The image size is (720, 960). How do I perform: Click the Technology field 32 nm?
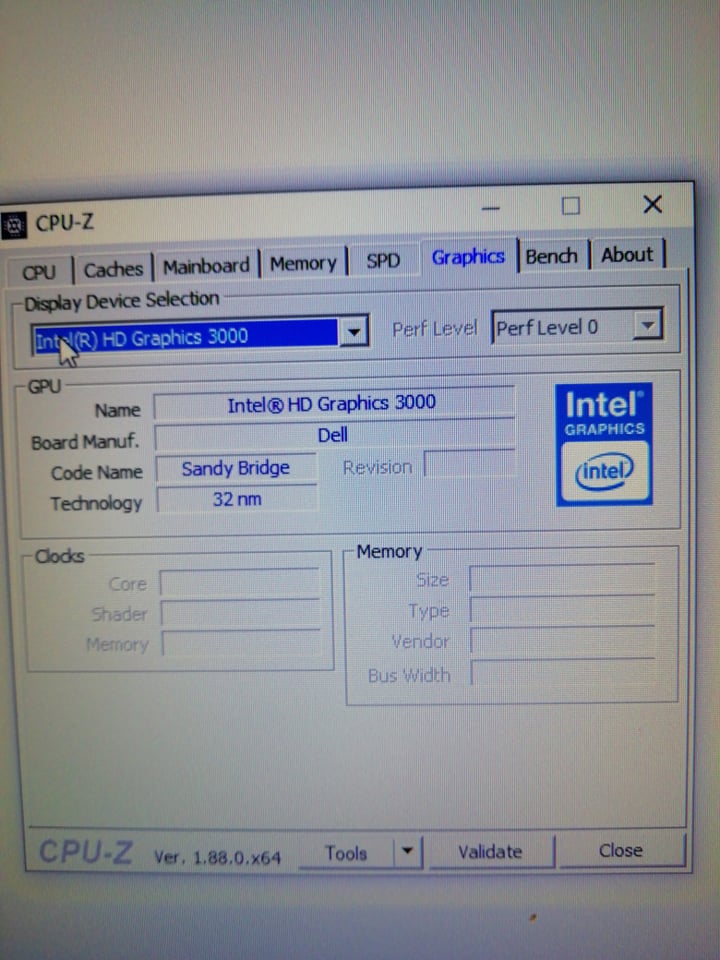pos(238,499)
